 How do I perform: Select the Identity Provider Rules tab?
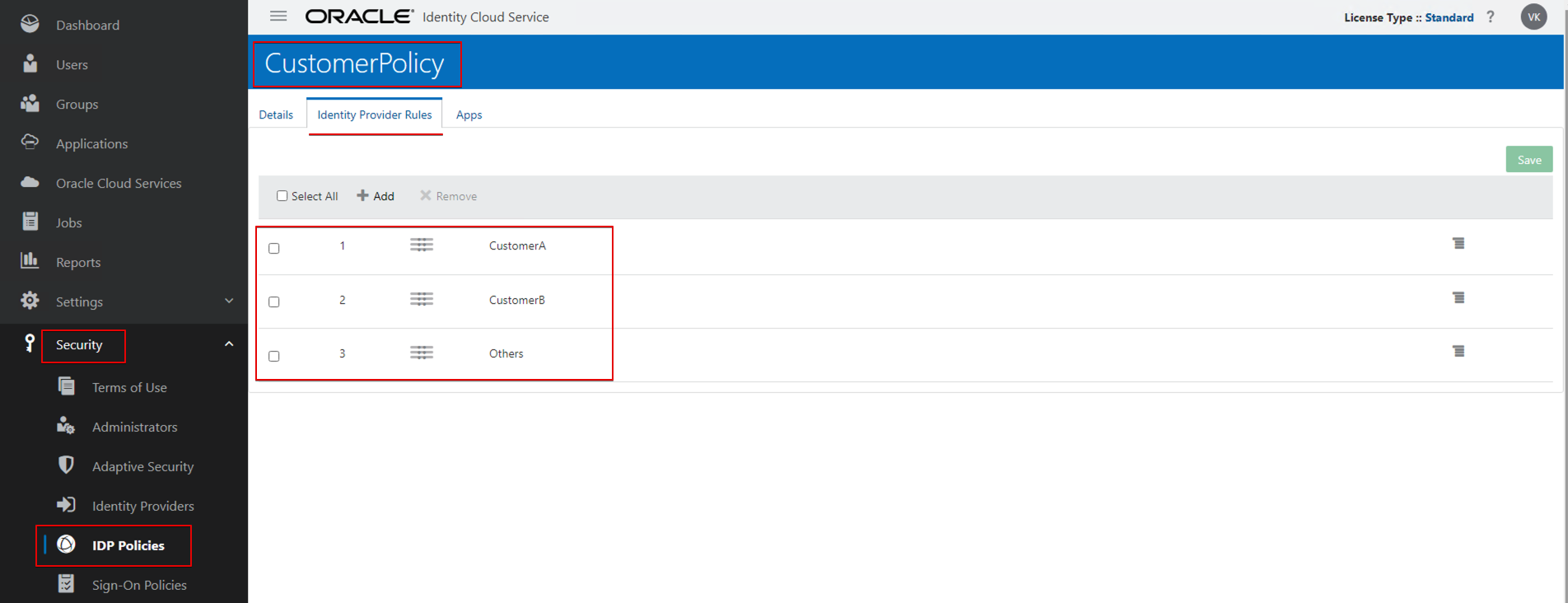point(375,115)
